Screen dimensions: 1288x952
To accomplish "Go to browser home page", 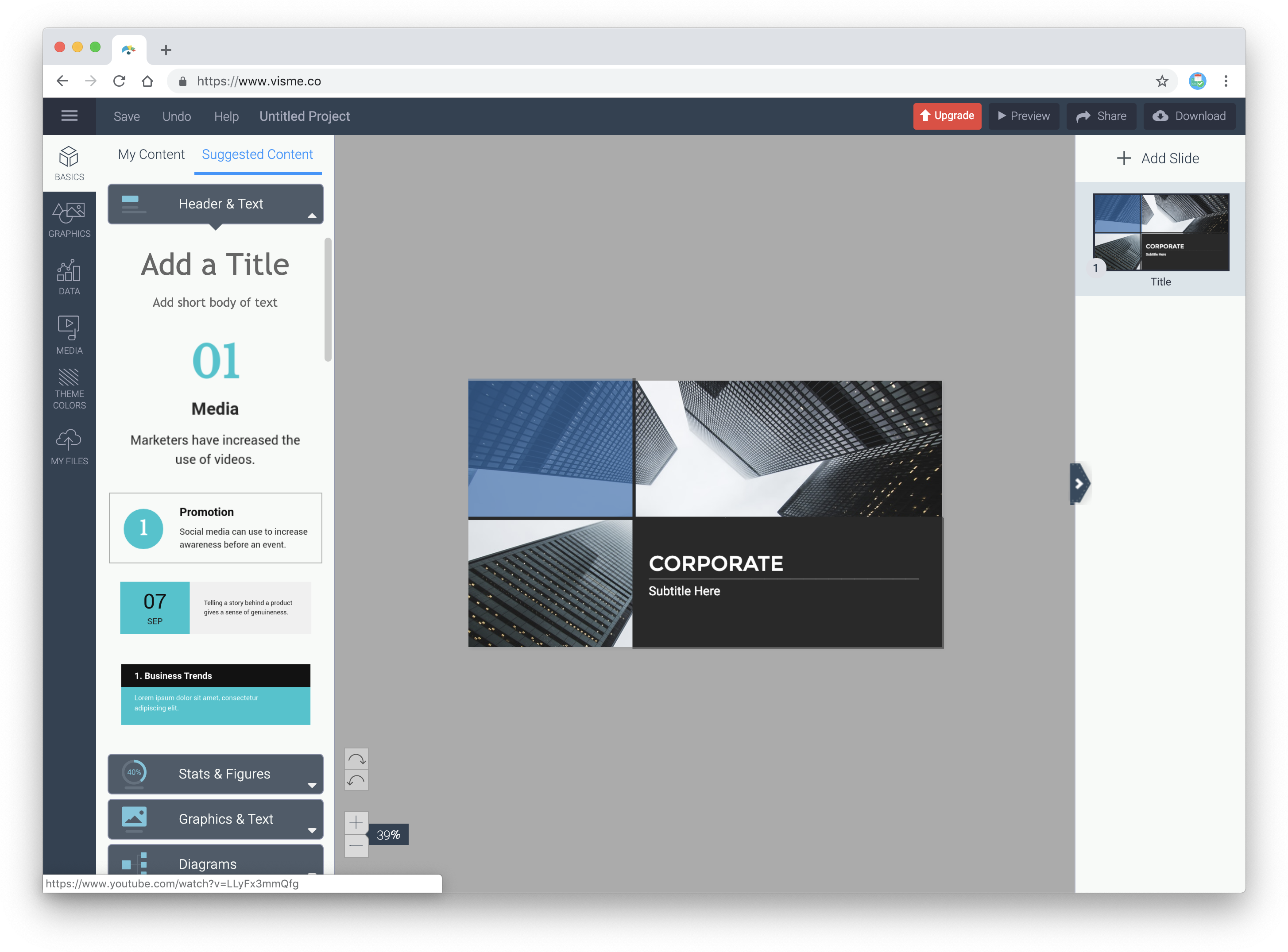I will [147, 81].
